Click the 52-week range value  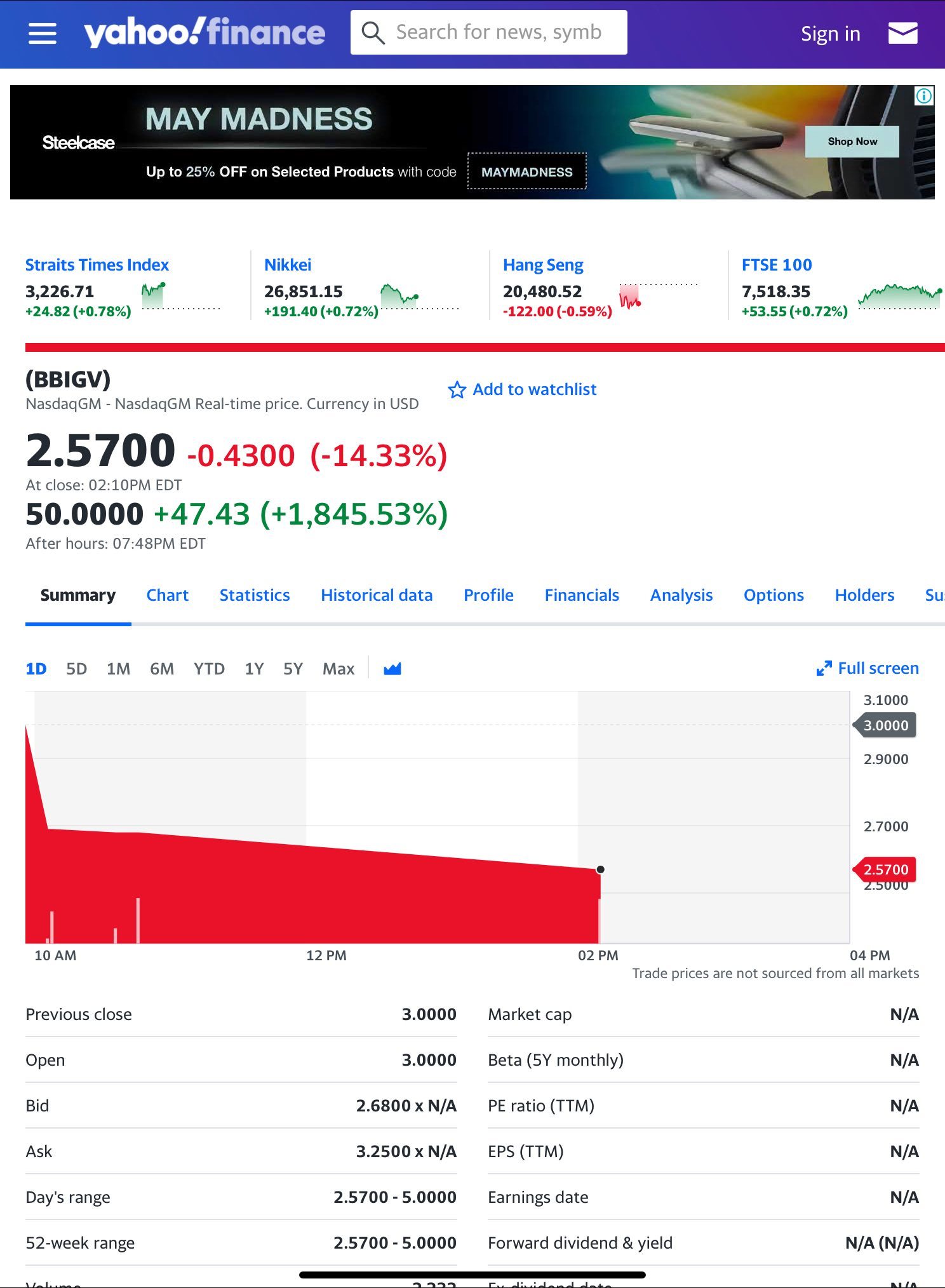(395, 1243)
